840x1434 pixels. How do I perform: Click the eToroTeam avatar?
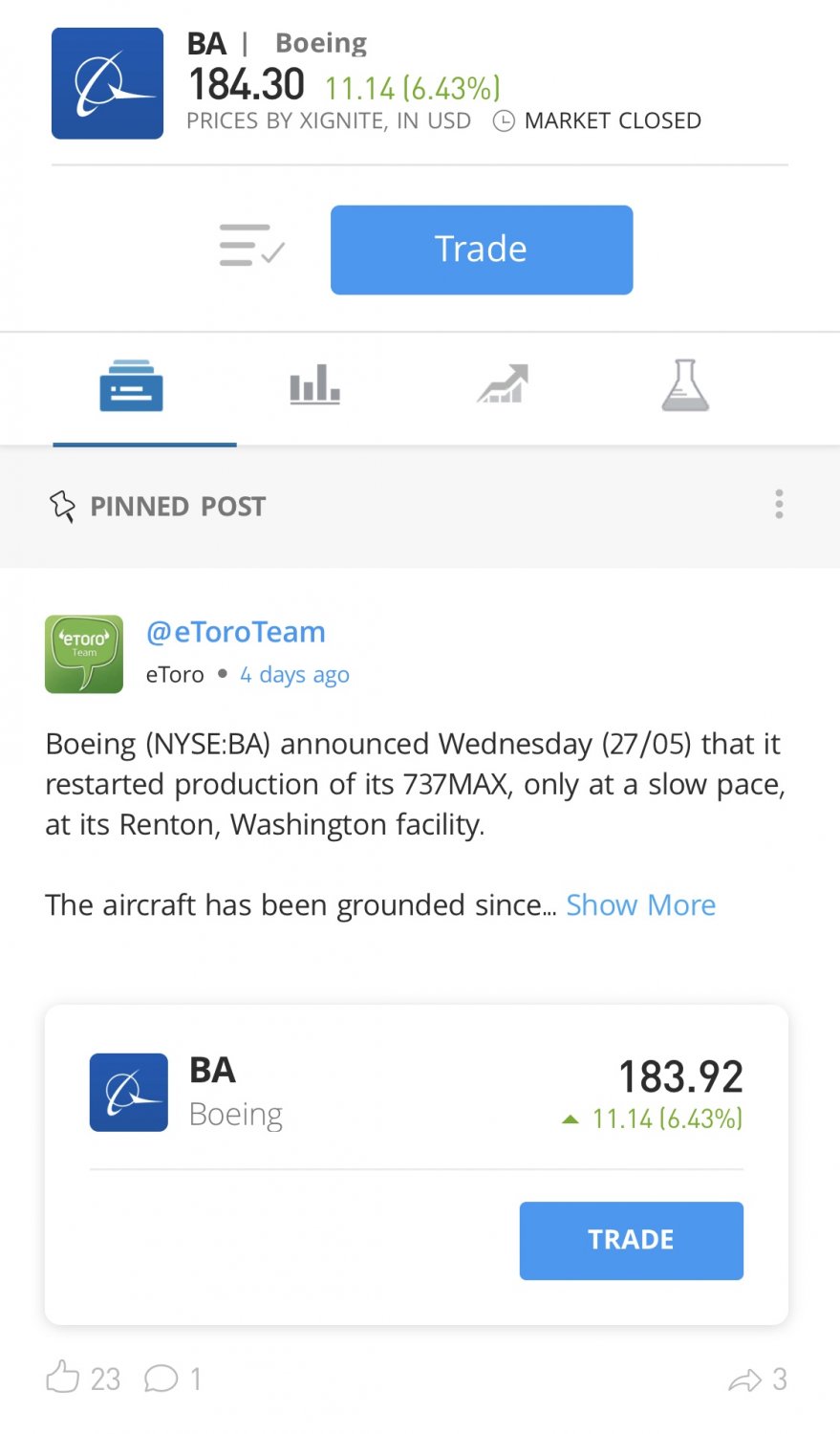[84, 654]
